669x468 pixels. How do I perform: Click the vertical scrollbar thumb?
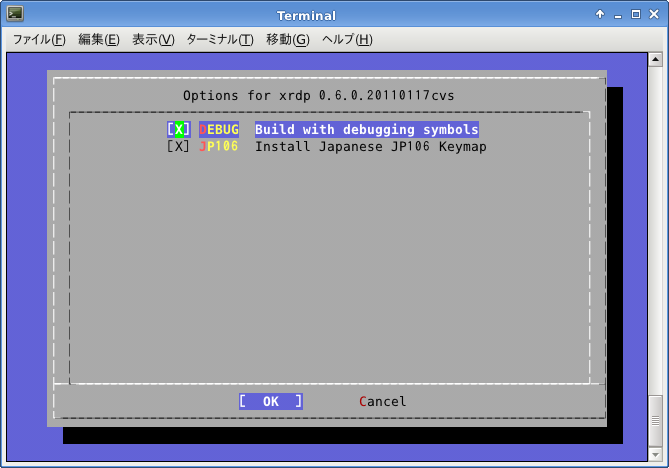coord(655,421)
